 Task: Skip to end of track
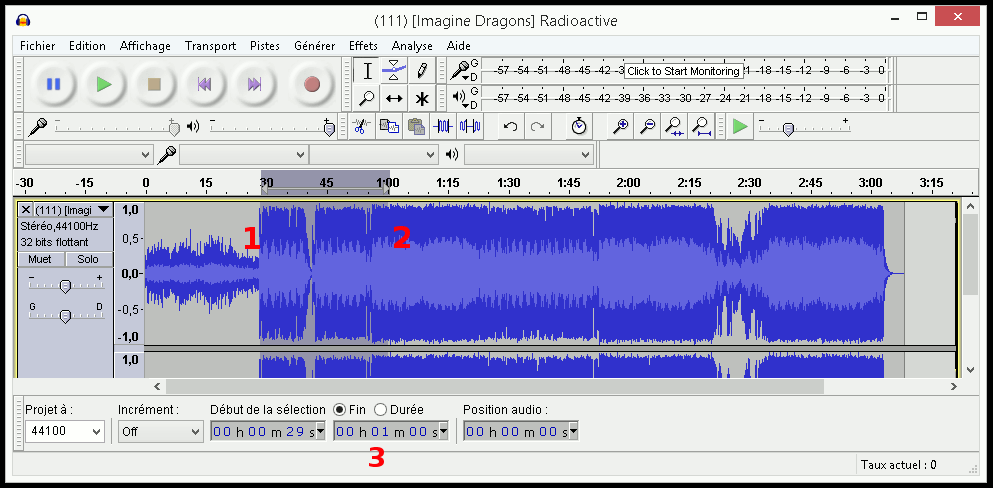pyautogui.click(x=254, y=84)
